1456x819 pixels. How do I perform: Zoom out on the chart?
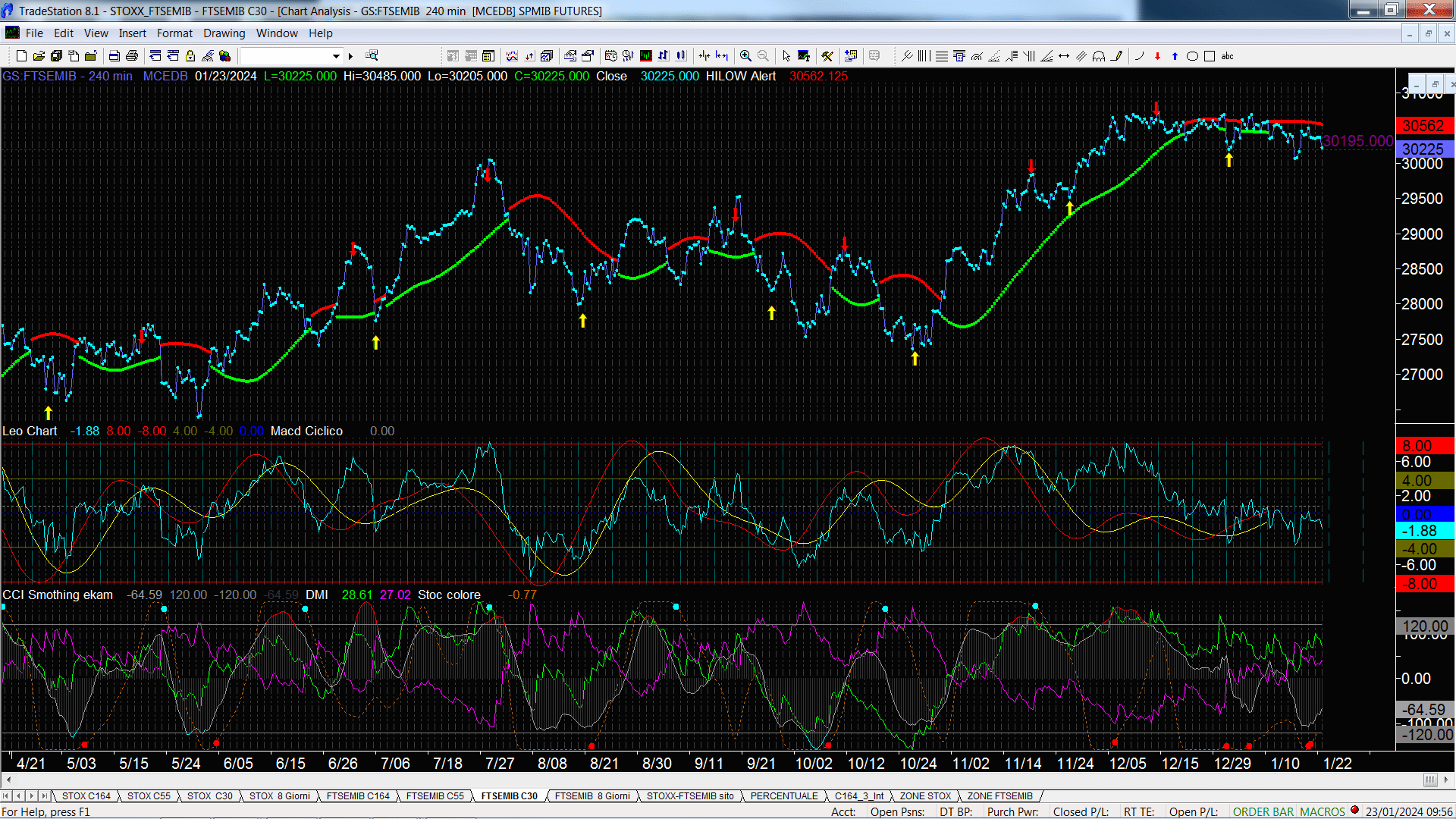click(x=763, y=56)
